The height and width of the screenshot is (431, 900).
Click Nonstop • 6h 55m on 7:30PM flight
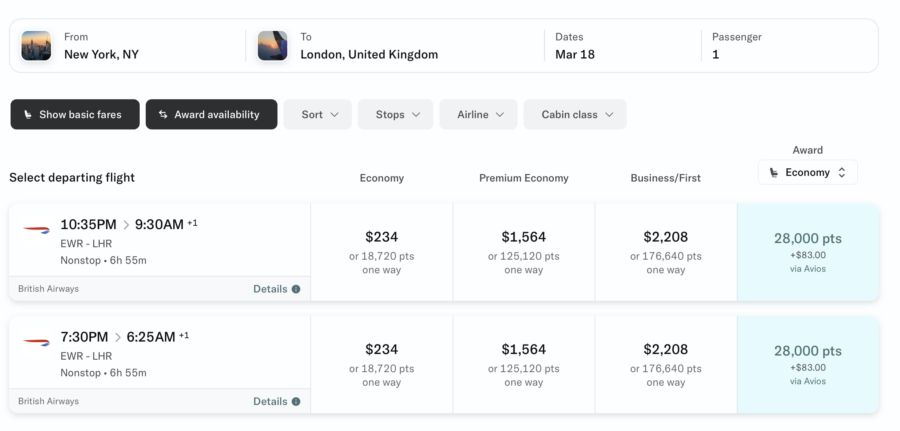[x=103, y=373]
